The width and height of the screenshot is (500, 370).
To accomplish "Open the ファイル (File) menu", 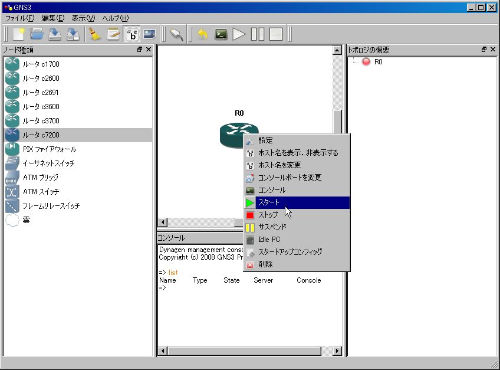I will (20, 18).
